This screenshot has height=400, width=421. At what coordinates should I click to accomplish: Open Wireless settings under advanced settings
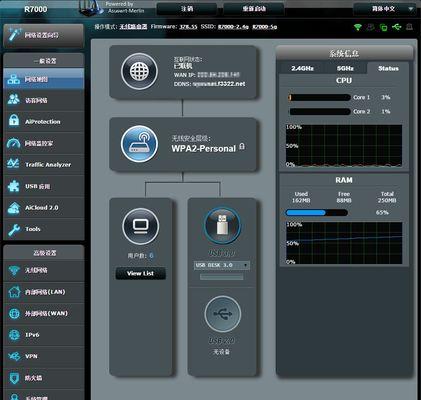click(x=44, y=270)
